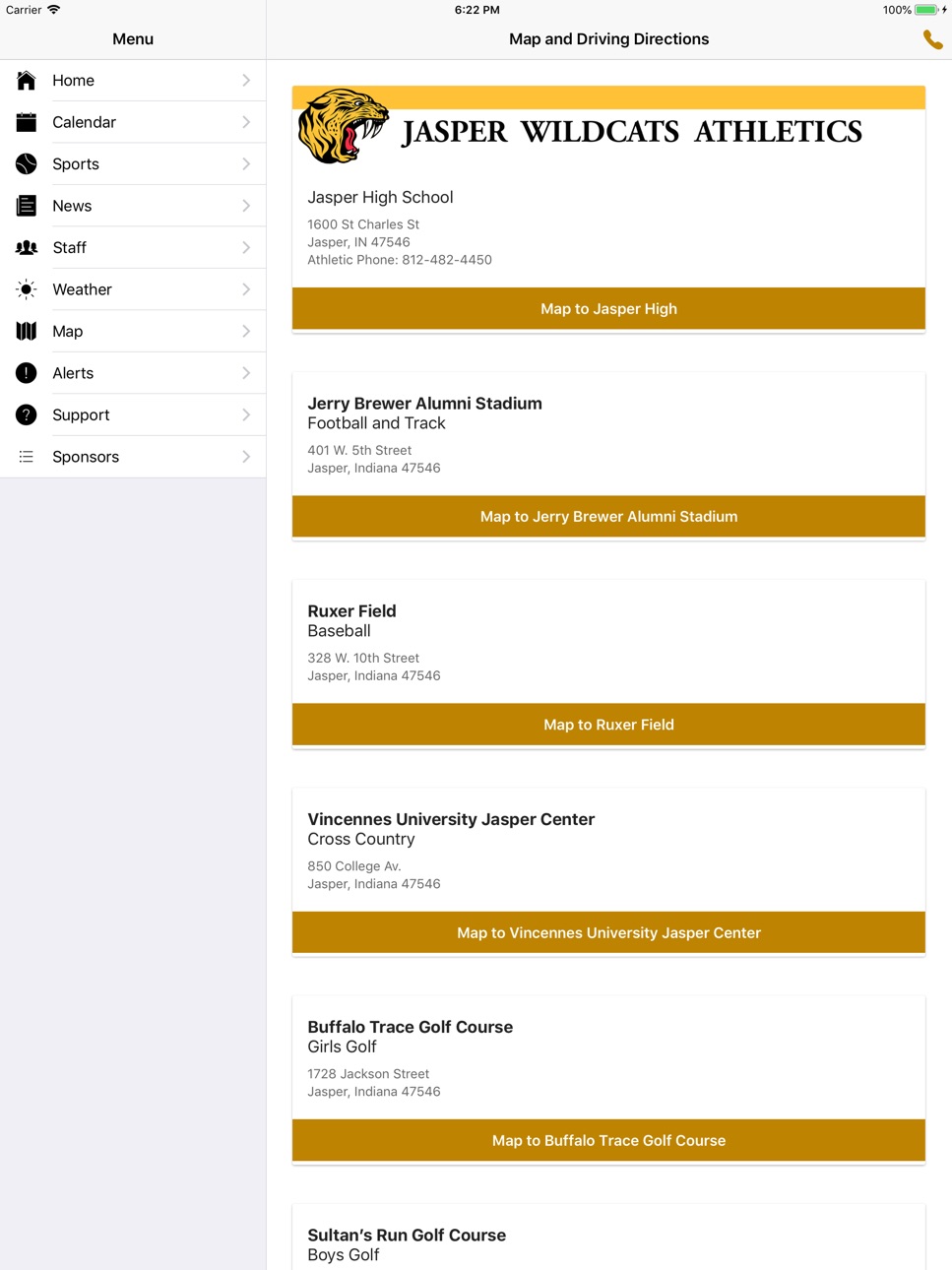Click the Home house icon
The height and width of the screenshot is (1270, 952).
pos(27,81)
